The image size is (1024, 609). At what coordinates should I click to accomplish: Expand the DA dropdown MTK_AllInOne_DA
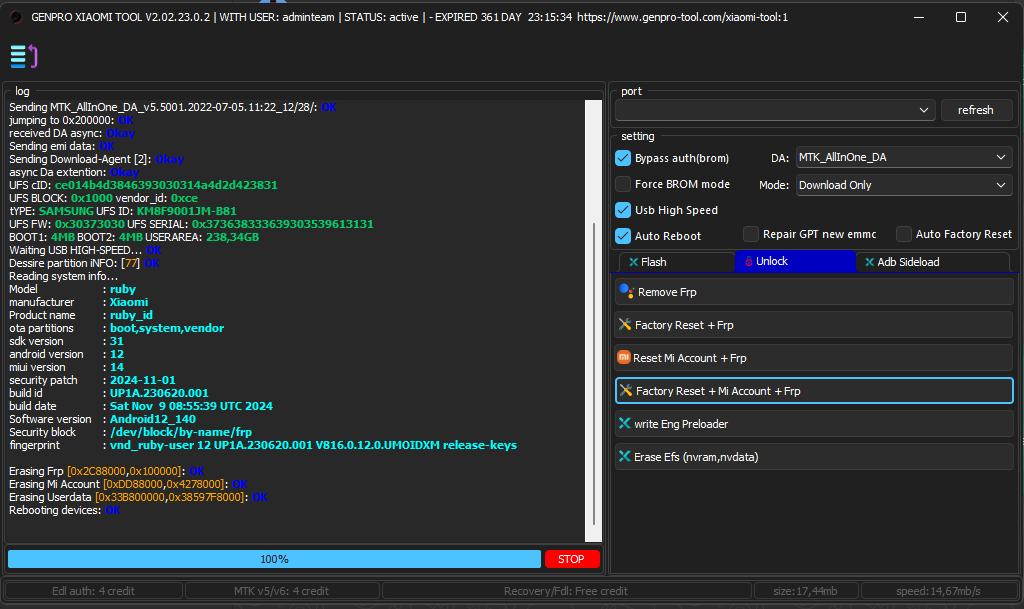point(904,157)
